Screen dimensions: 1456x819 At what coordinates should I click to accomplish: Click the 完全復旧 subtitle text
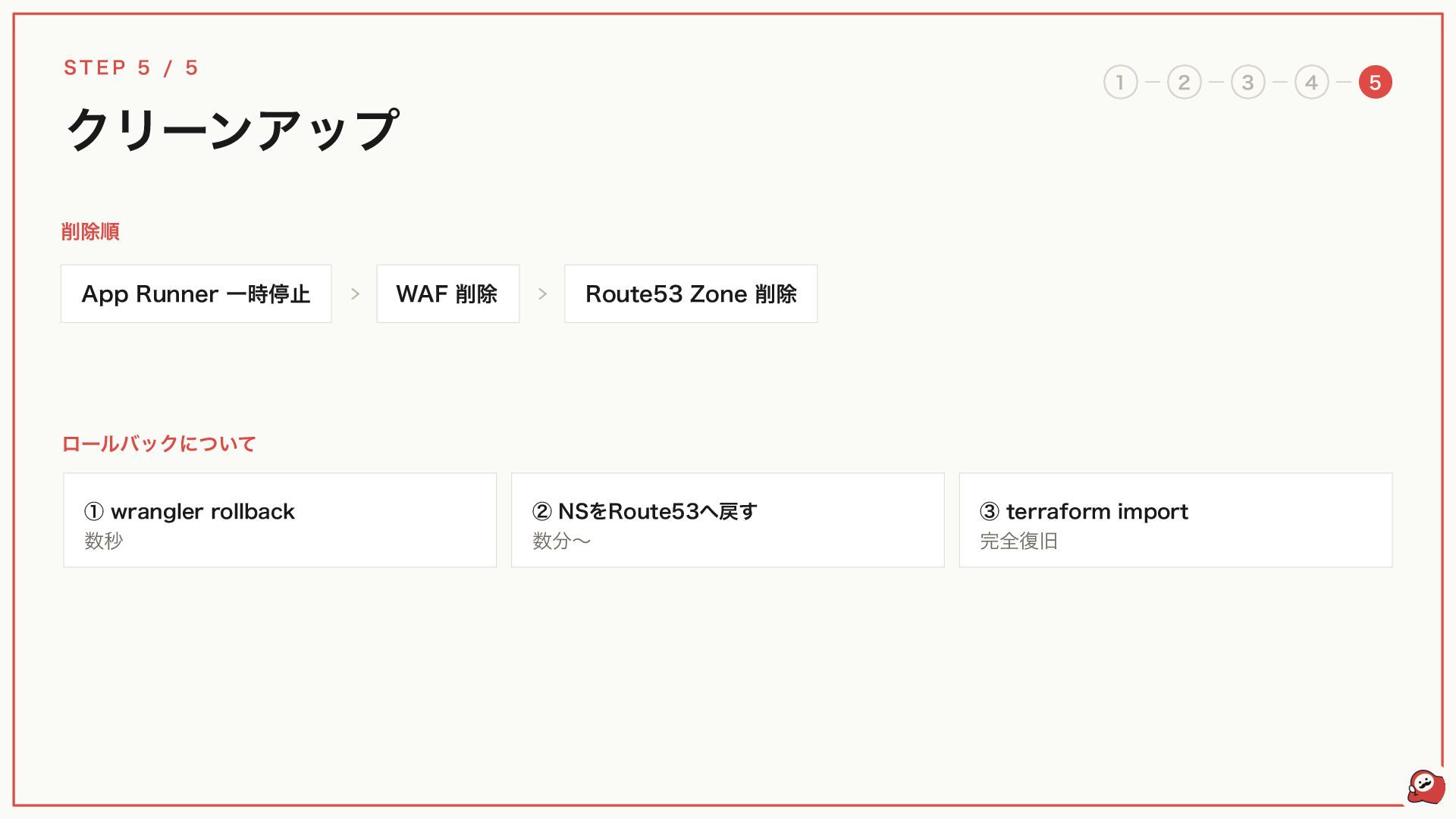tap(1018, 541)
